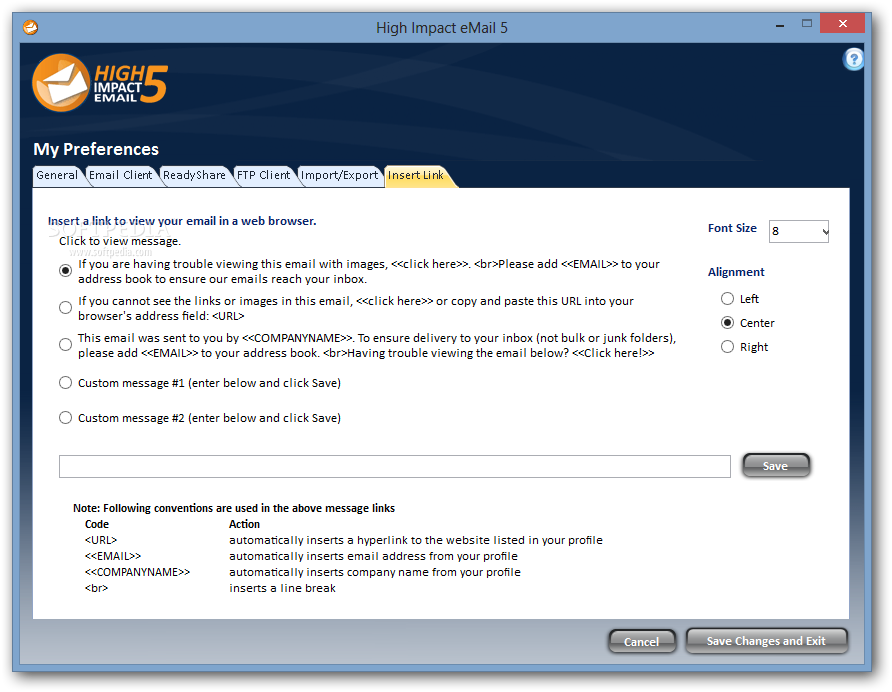The height and width of the screenshot is (692, 892).
Task: Go to the ReadyShare tab
Action: pyautogui.click(x=194, y=175)
